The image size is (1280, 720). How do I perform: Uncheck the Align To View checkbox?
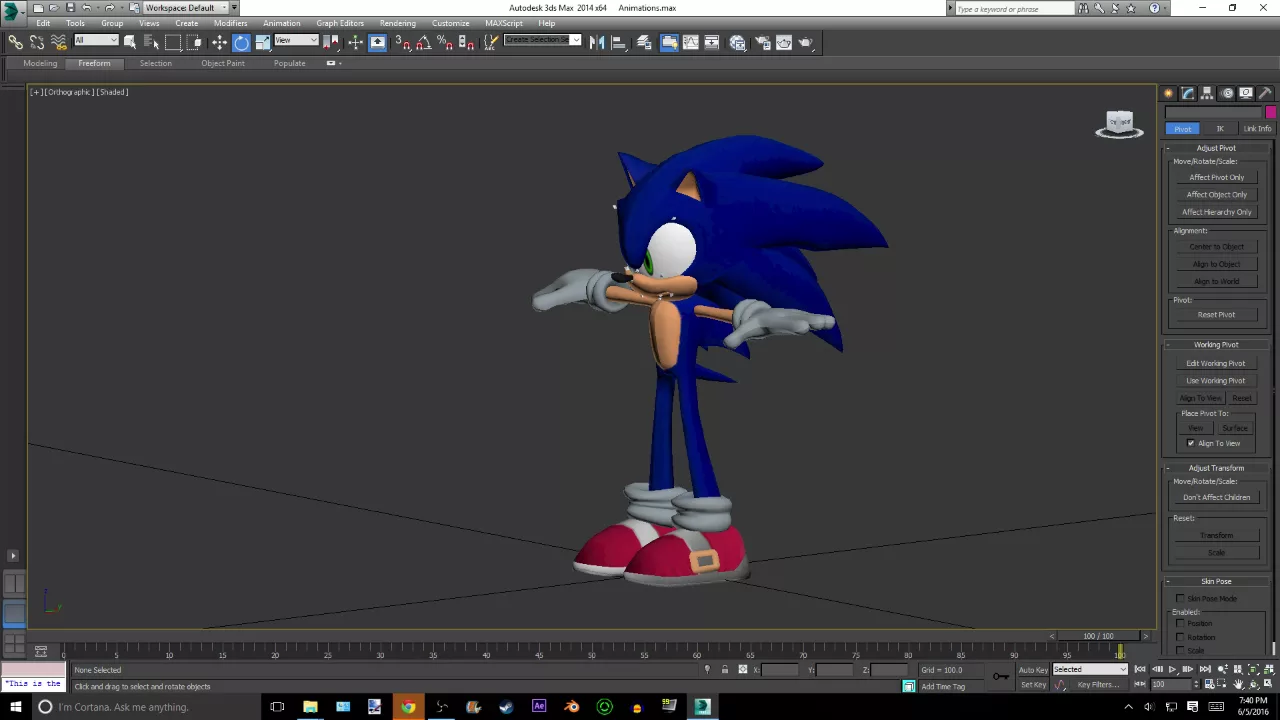pos(1191,443)
